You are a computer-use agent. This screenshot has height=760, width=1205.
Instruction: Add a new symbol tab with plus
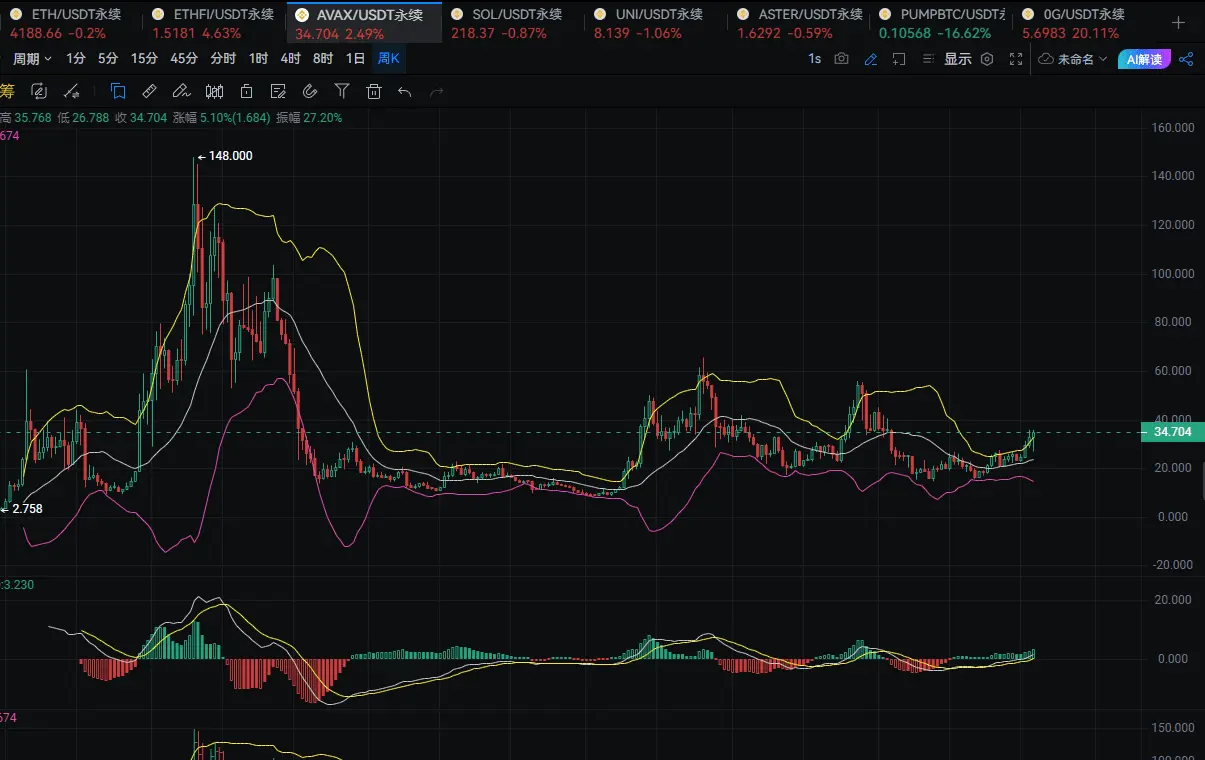(x=1178, y=22)
